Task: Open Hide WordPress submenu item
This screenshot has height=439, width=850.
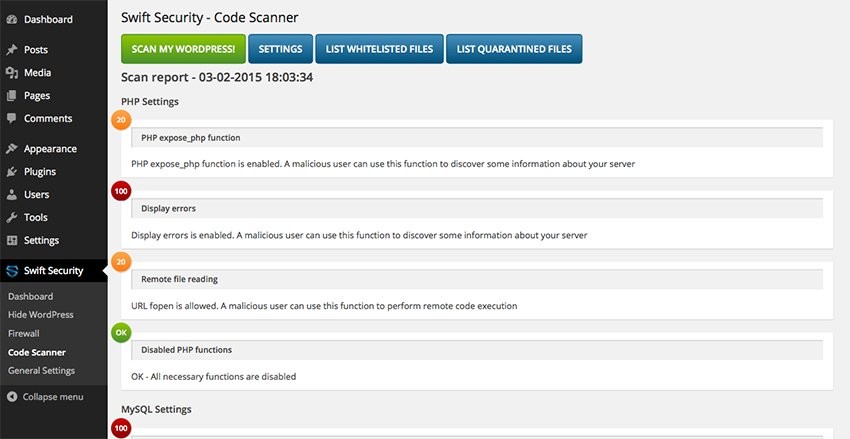Action: point(40,315)
